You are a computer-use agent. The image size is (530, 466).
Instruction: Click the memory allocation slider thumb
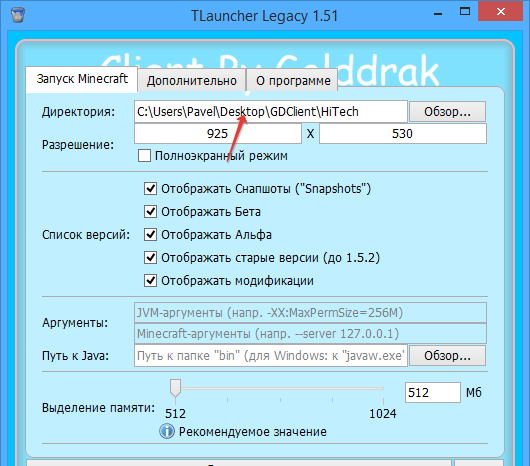click(x=175, y=388)
